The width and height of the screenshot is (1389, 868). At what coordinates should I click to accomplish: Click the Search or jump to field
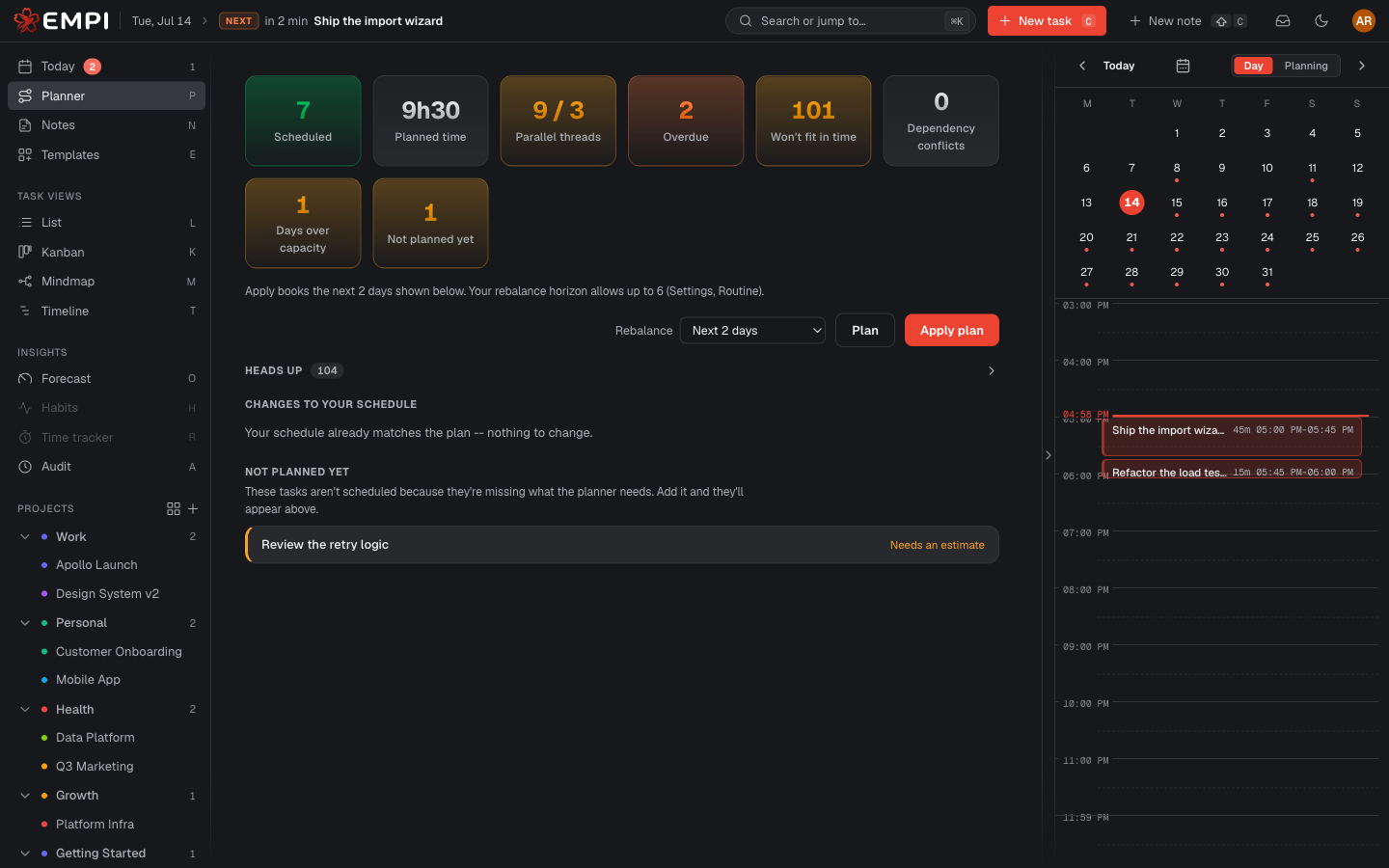[850, 21]
